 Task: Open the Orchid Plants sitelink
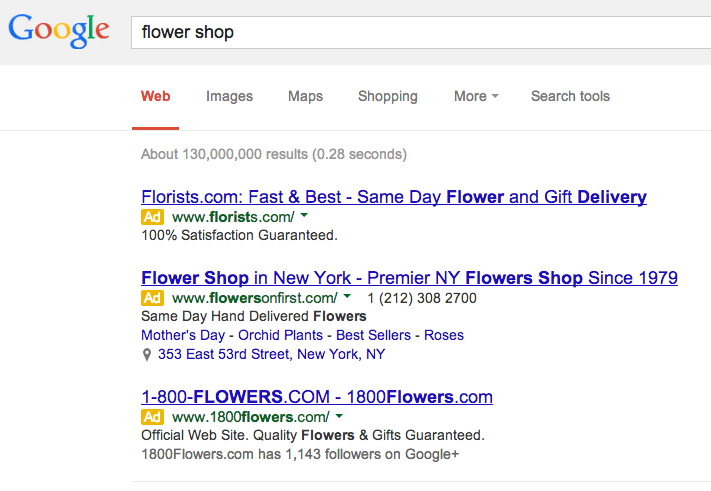tap(280, 335)
